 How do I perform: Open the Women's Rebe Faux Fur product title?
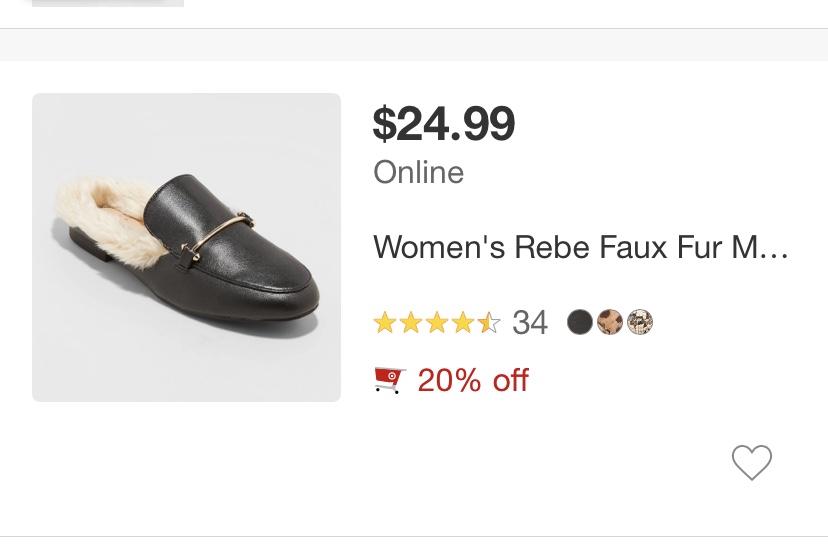(581, 247)
